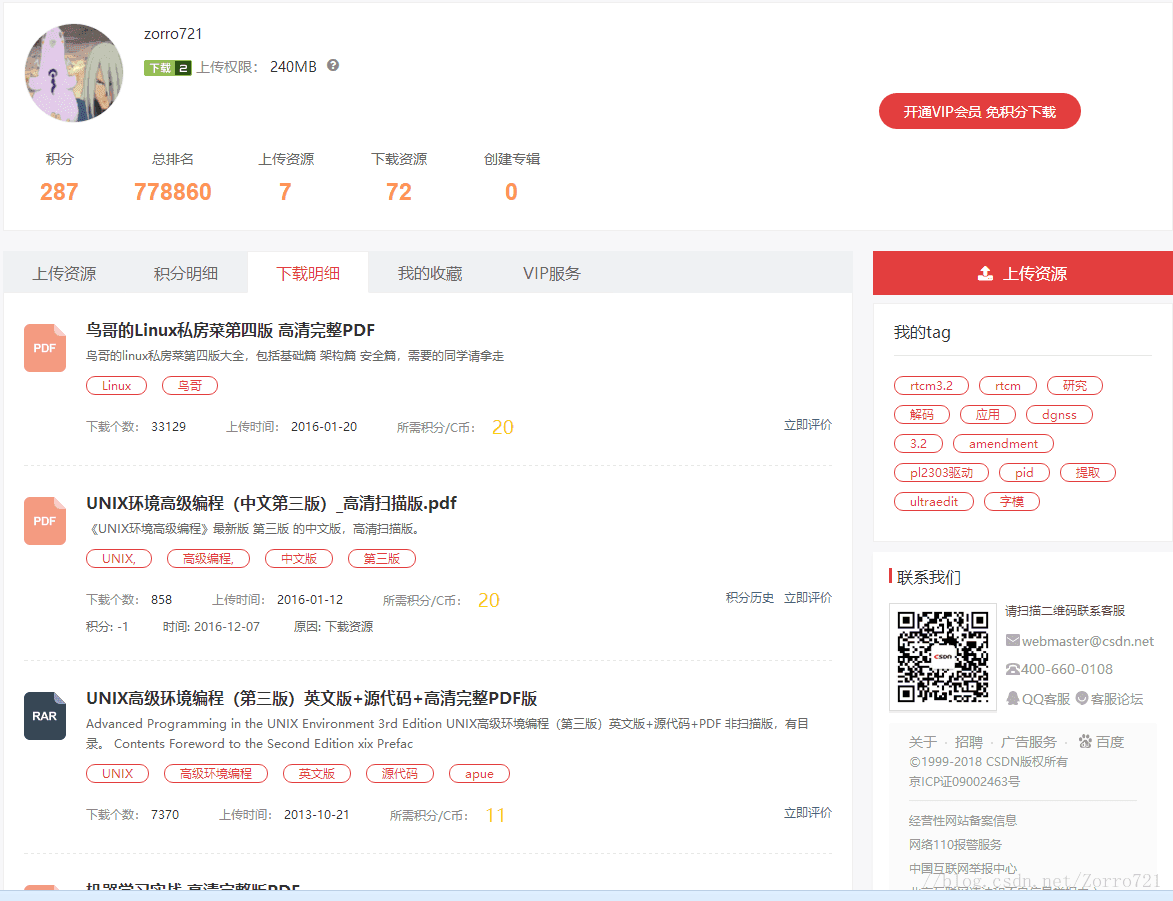This screenshot has width=1173, height=901.
Task: Click the pid tag
Action: coord(1024,473)
